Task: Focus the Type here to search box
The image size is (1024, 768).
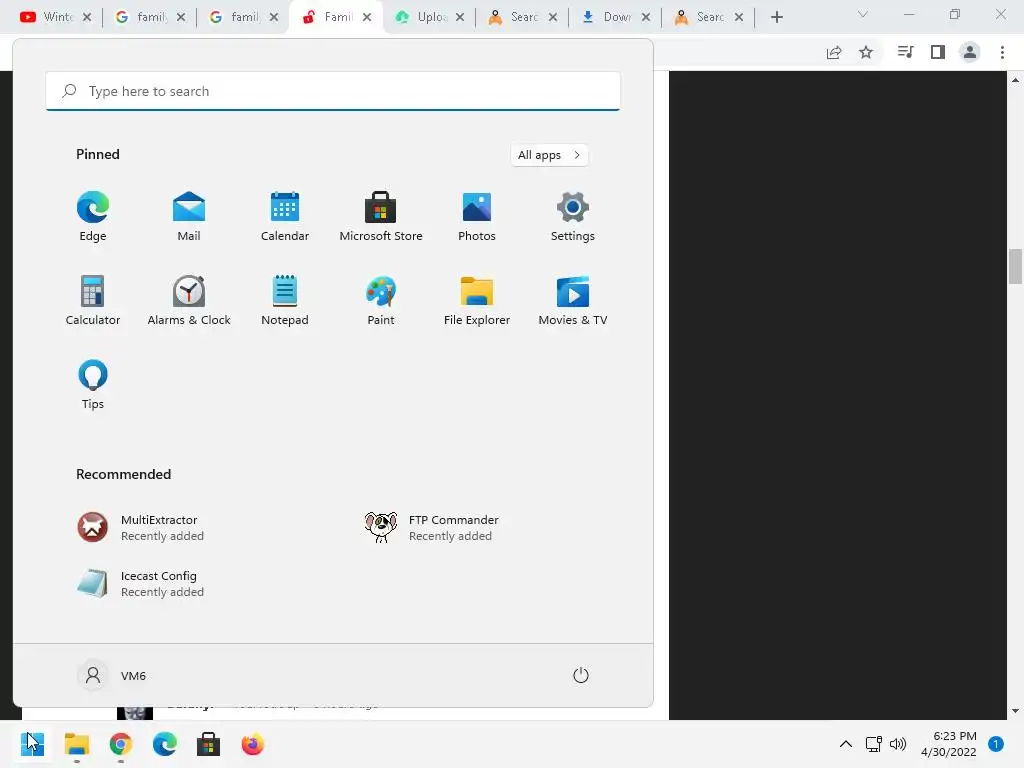Action: pos(333,91)
